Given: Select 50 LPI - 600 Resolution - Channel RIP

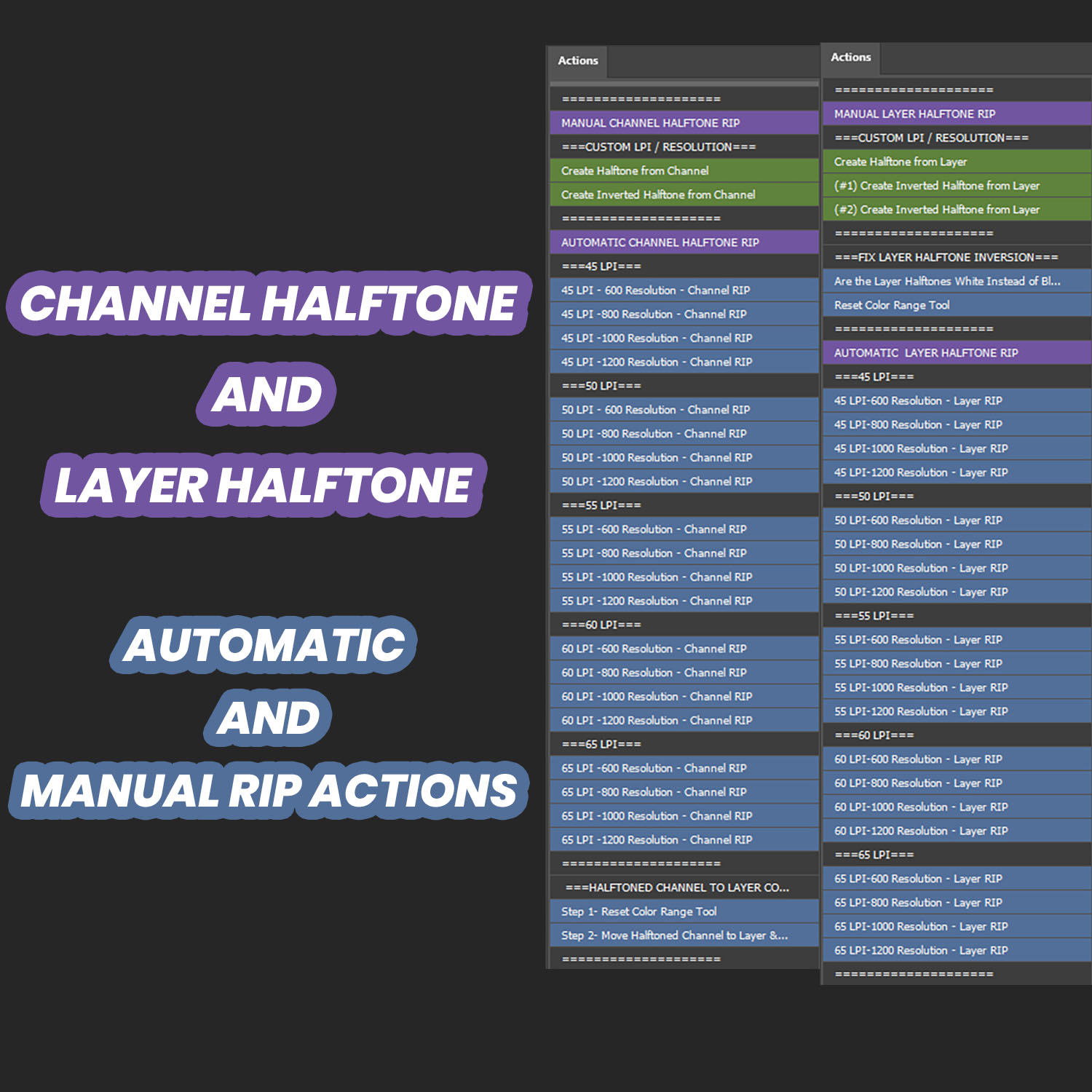Looking at the screenshot, I should (x=685, y=410).
